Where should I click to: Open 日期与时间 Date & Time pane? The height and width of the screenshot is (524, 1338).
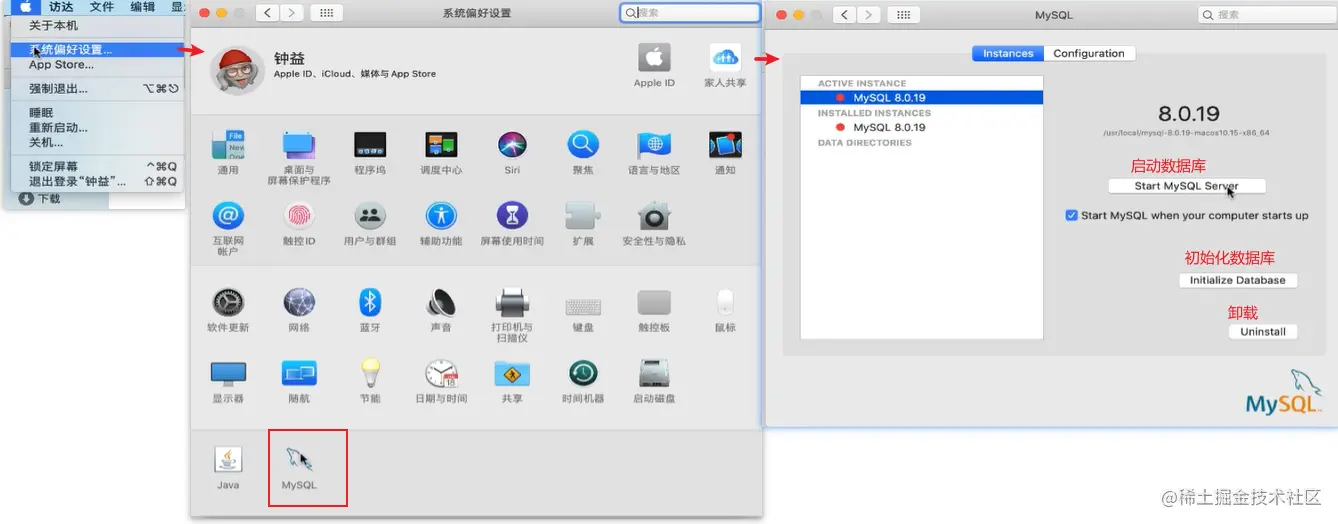[441, 374]
